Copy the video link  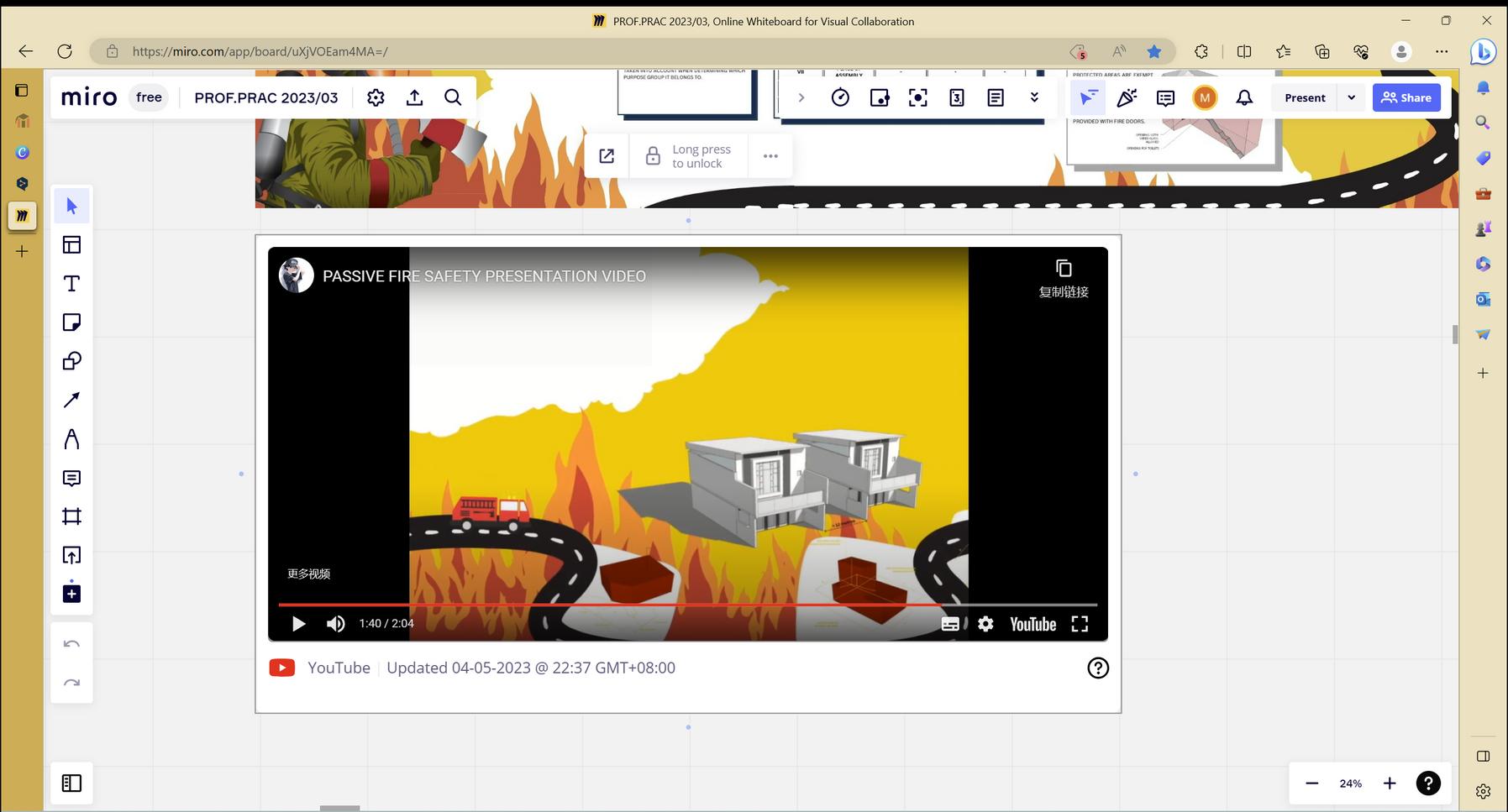(1064, 279)
